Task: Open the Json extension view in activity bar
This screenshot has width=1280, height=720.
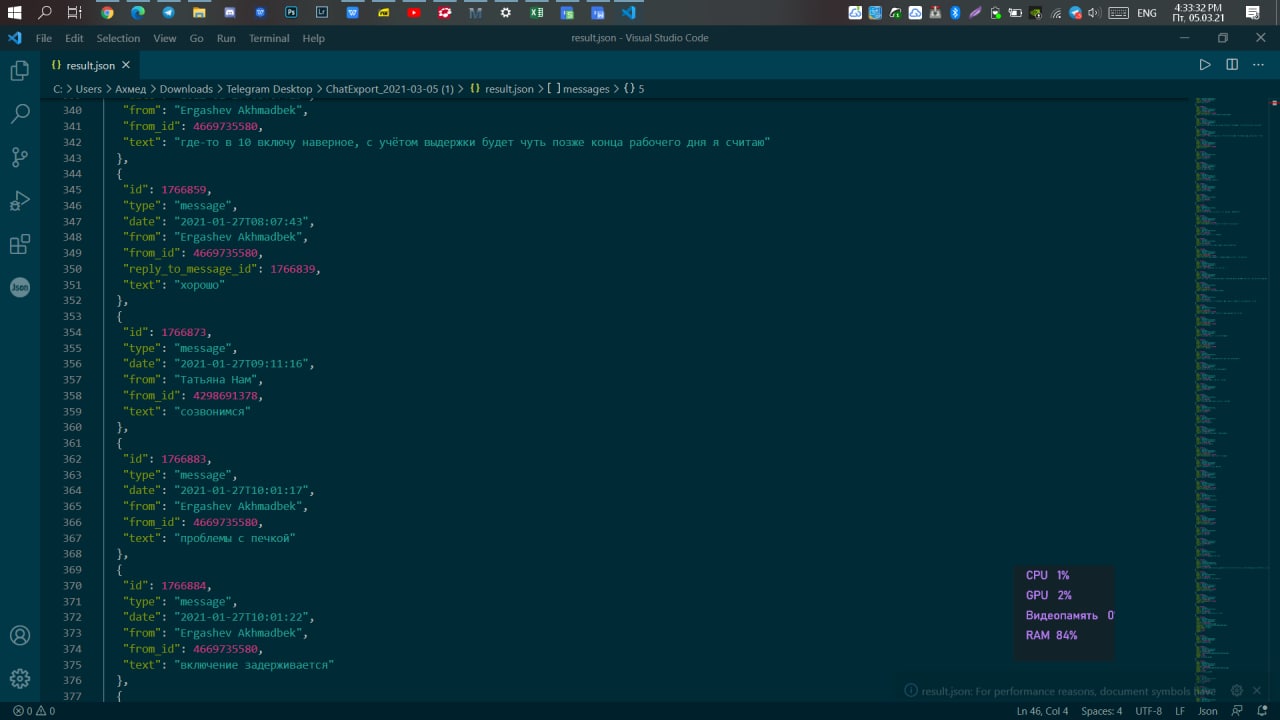Action: pyautogui.click(x=19, y=287)
